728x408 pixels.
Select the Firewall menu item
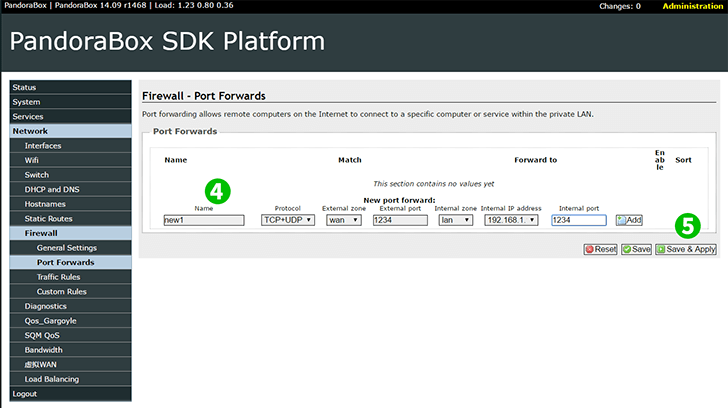pyautogui.click(x=71, y=233)
